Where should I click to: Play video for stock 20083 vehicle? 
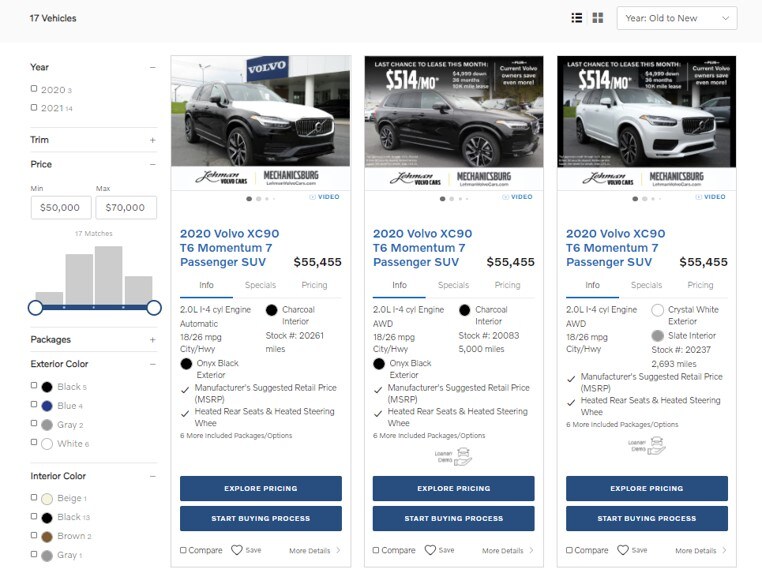coord(518,197)
